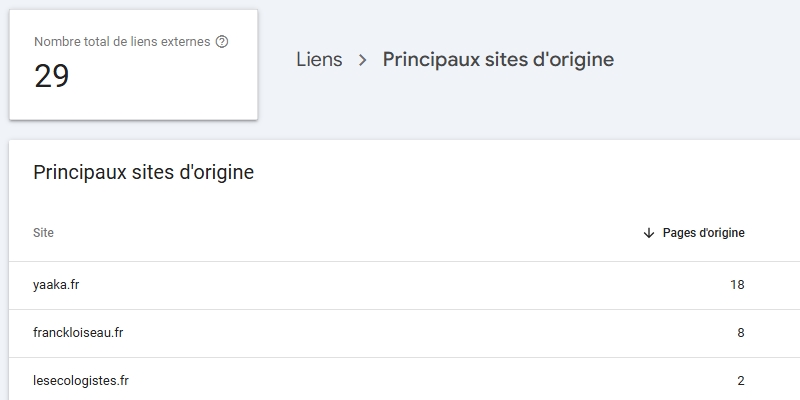Click the 18 pages count for yaaka.fr
Screen dimensions: 800x400
point(737,285)
